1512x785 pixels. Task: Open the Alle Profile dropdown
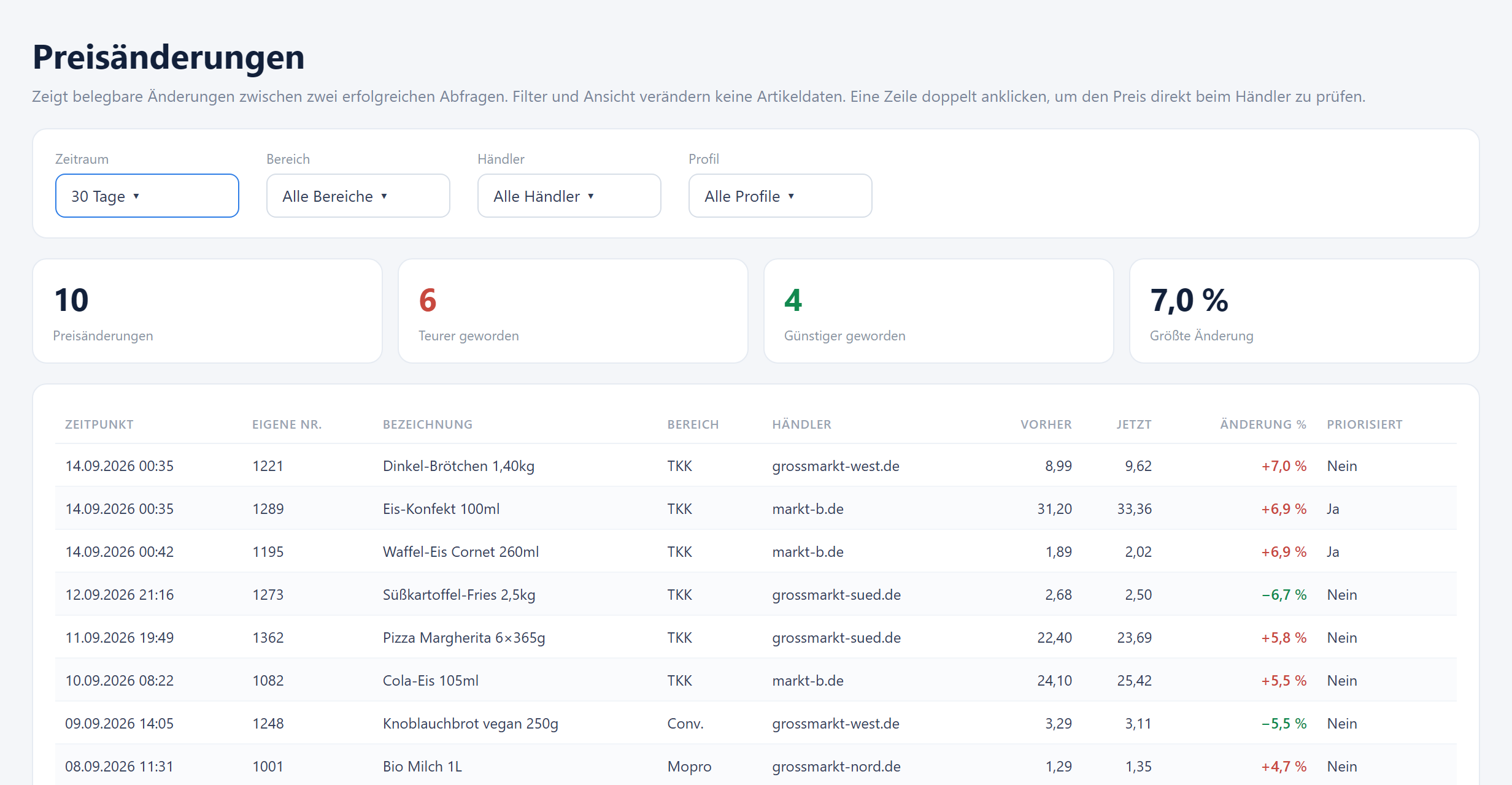pyautogui.click(x=780, y=196)
